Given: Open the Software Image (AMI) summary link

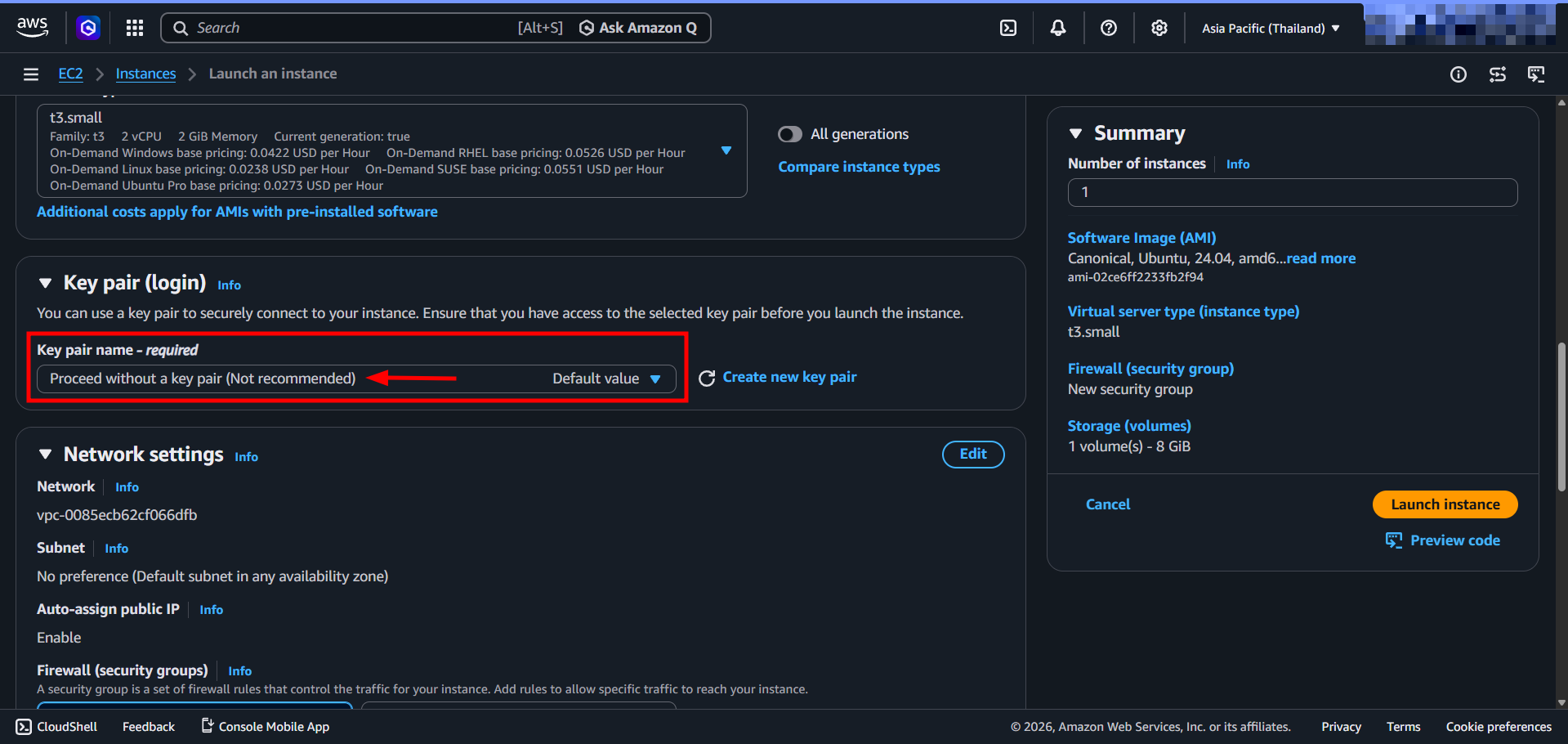Looking at the screenshot, I should pyautogui.click(x=1141, y=238).
